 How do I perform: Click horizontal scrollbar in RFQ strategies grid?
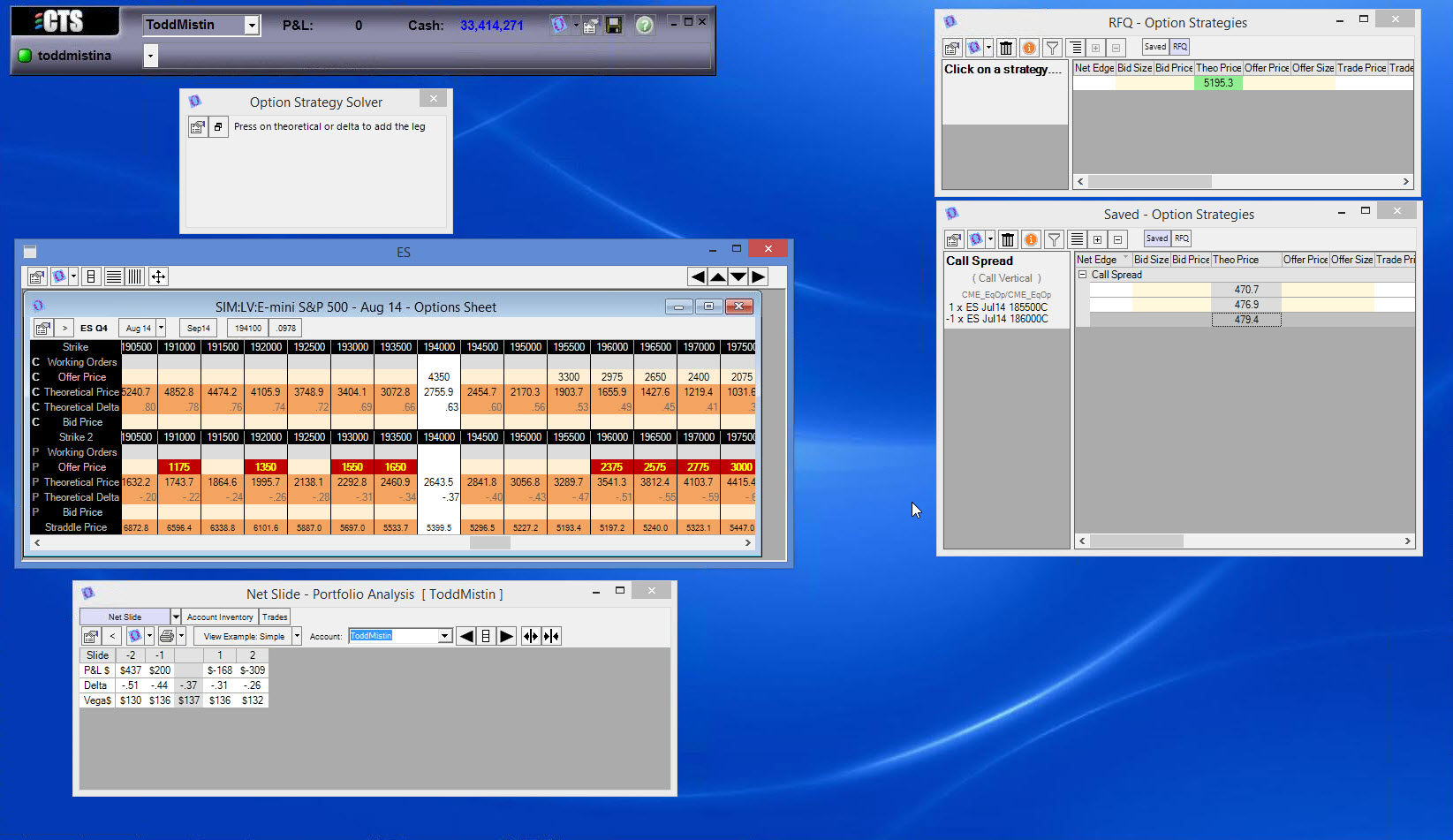(x=1243, y=181)
